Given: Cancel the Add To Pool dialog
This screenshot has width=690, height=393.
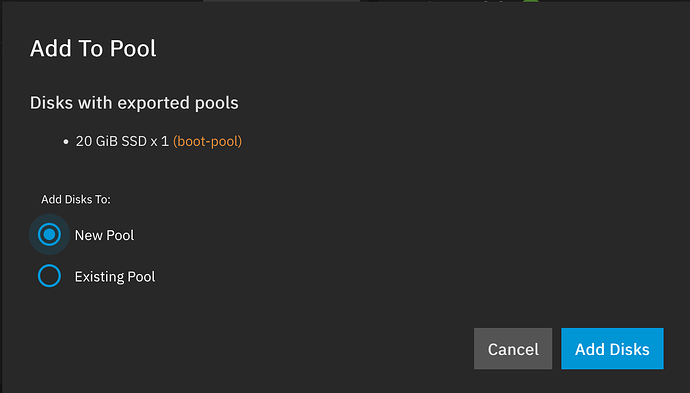Looking at the screenshot, I should [x=513, y=349].
